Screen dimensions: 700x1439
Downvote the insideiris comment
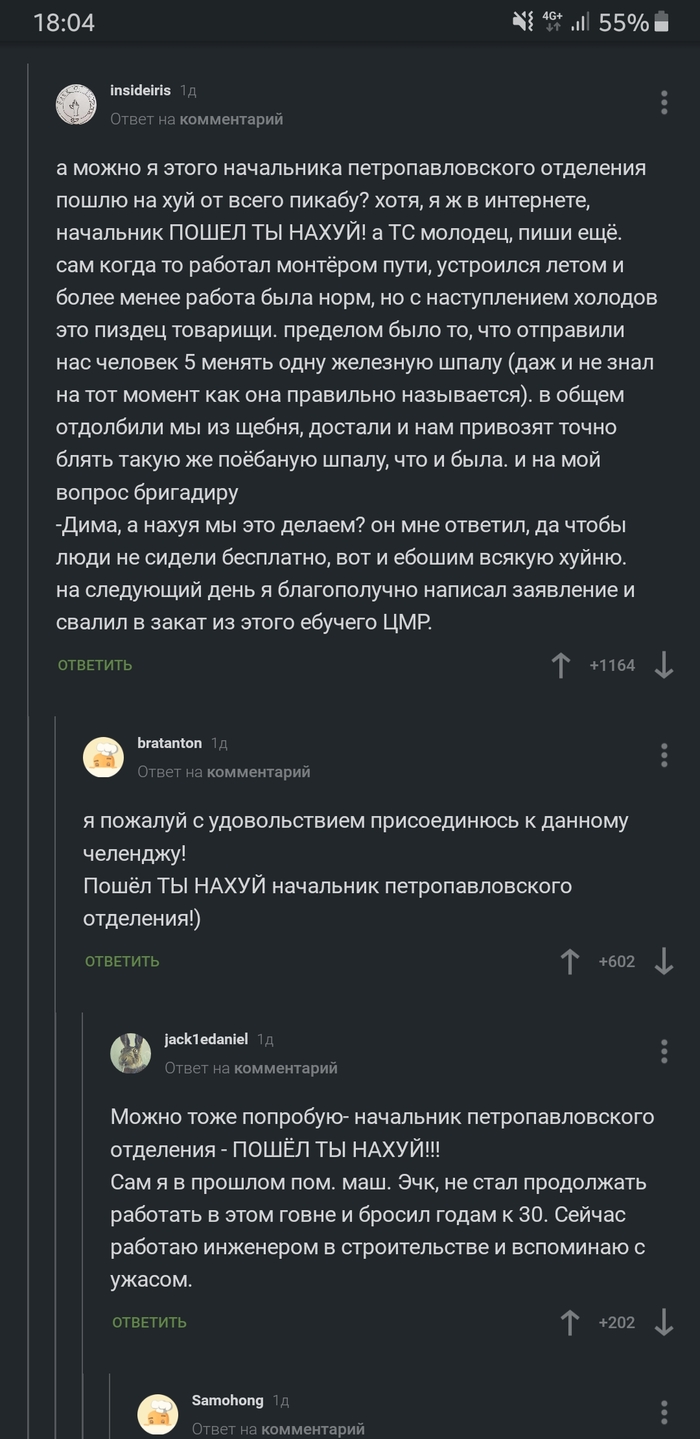click(x=664, y=665)
